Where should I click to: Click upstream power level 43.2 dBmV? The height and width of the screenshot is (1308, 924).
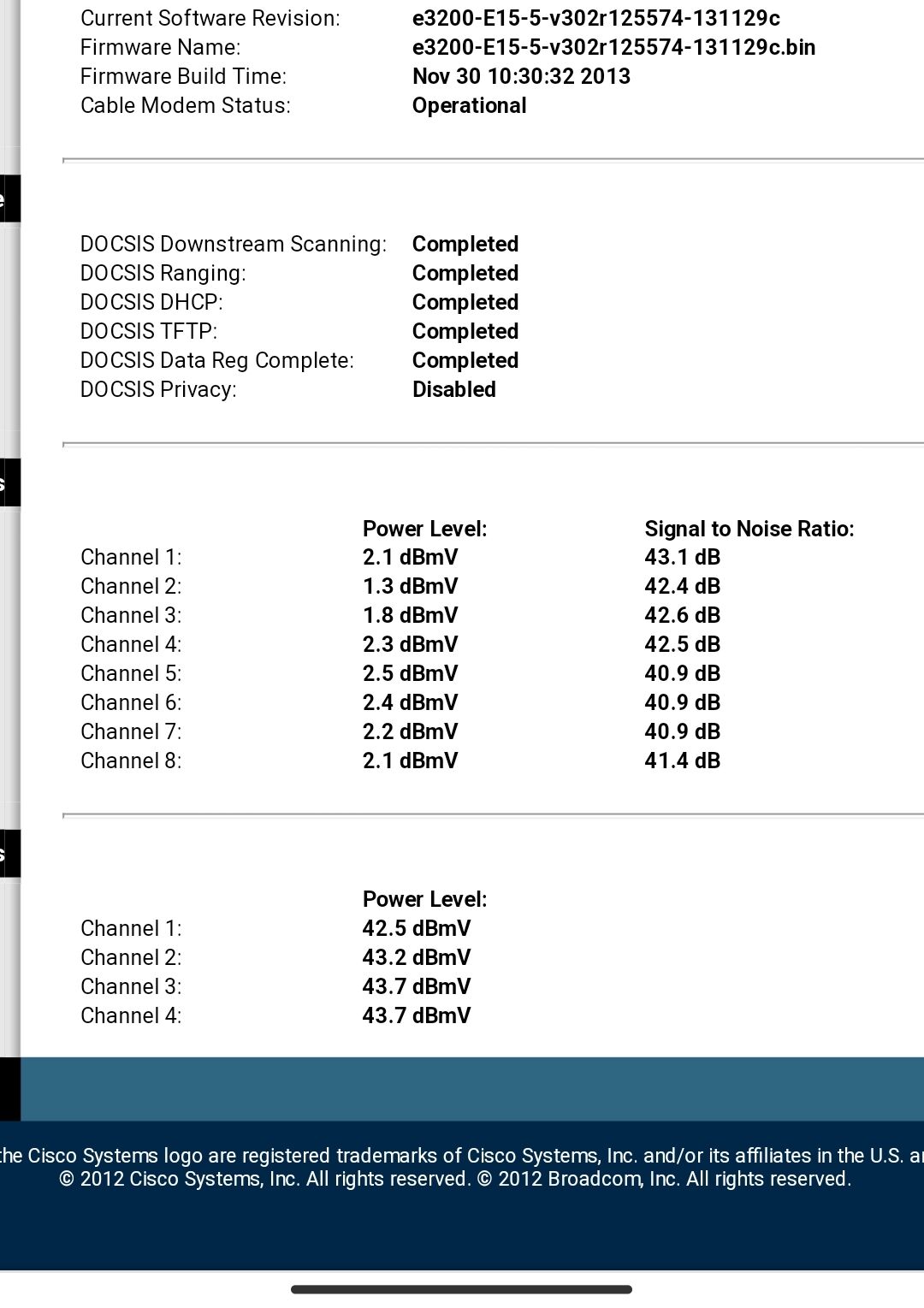[x=417, y=957]
